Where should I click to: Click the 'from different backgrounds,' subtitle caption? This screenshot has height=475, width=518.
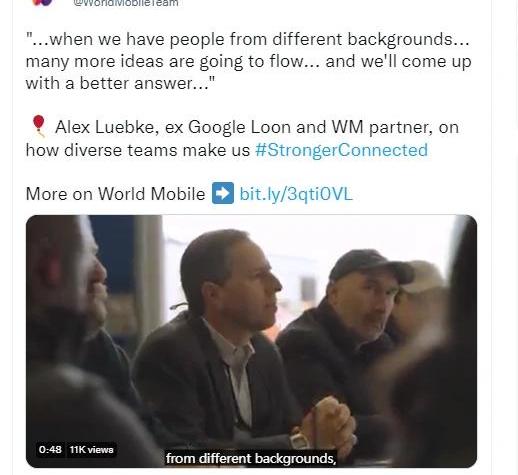pos(251,459)
